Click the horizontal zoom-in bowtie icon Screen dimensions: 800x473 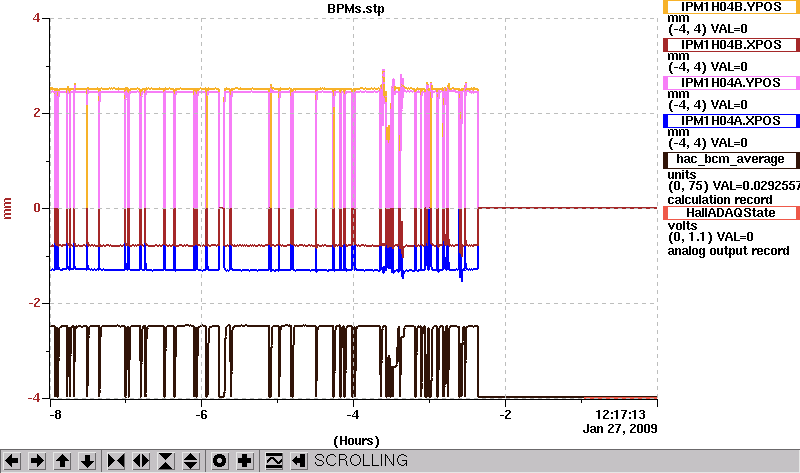tap(116, 461)
